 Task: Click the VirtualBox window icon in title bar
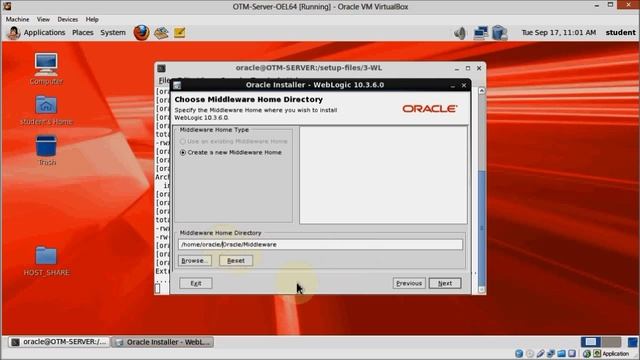(x=7, y=6)
